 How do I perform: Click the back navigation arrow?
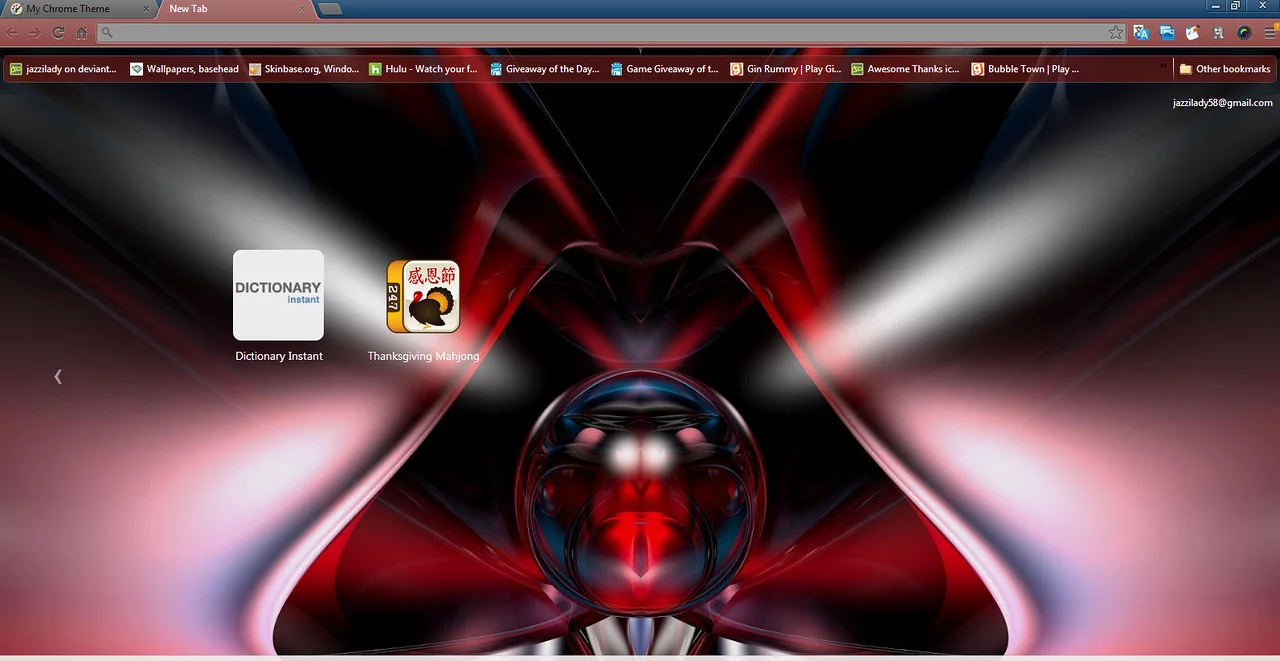click(x=12, y=33)
